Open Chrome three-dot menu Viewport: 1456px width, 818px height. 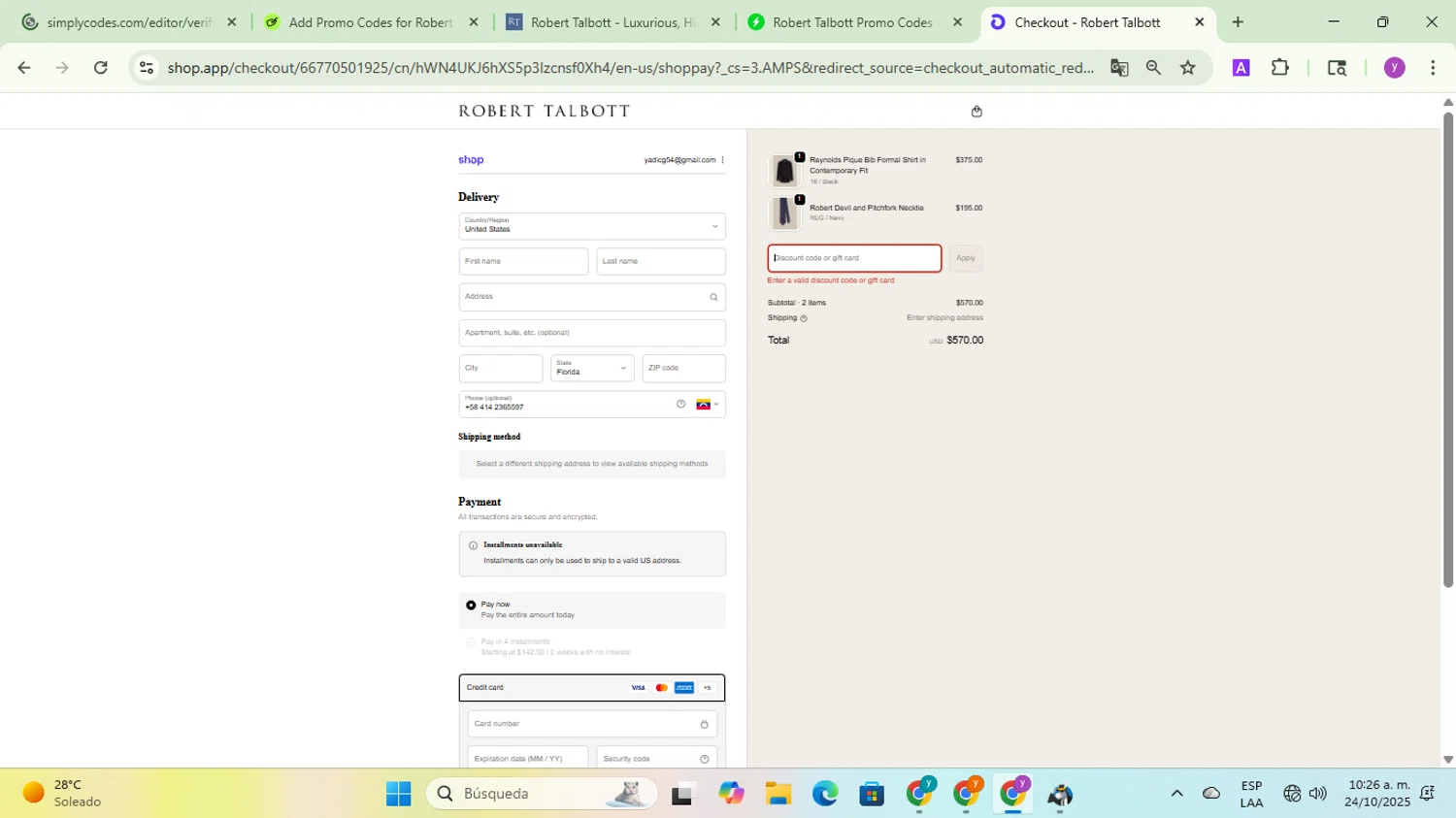[1433, 68]
